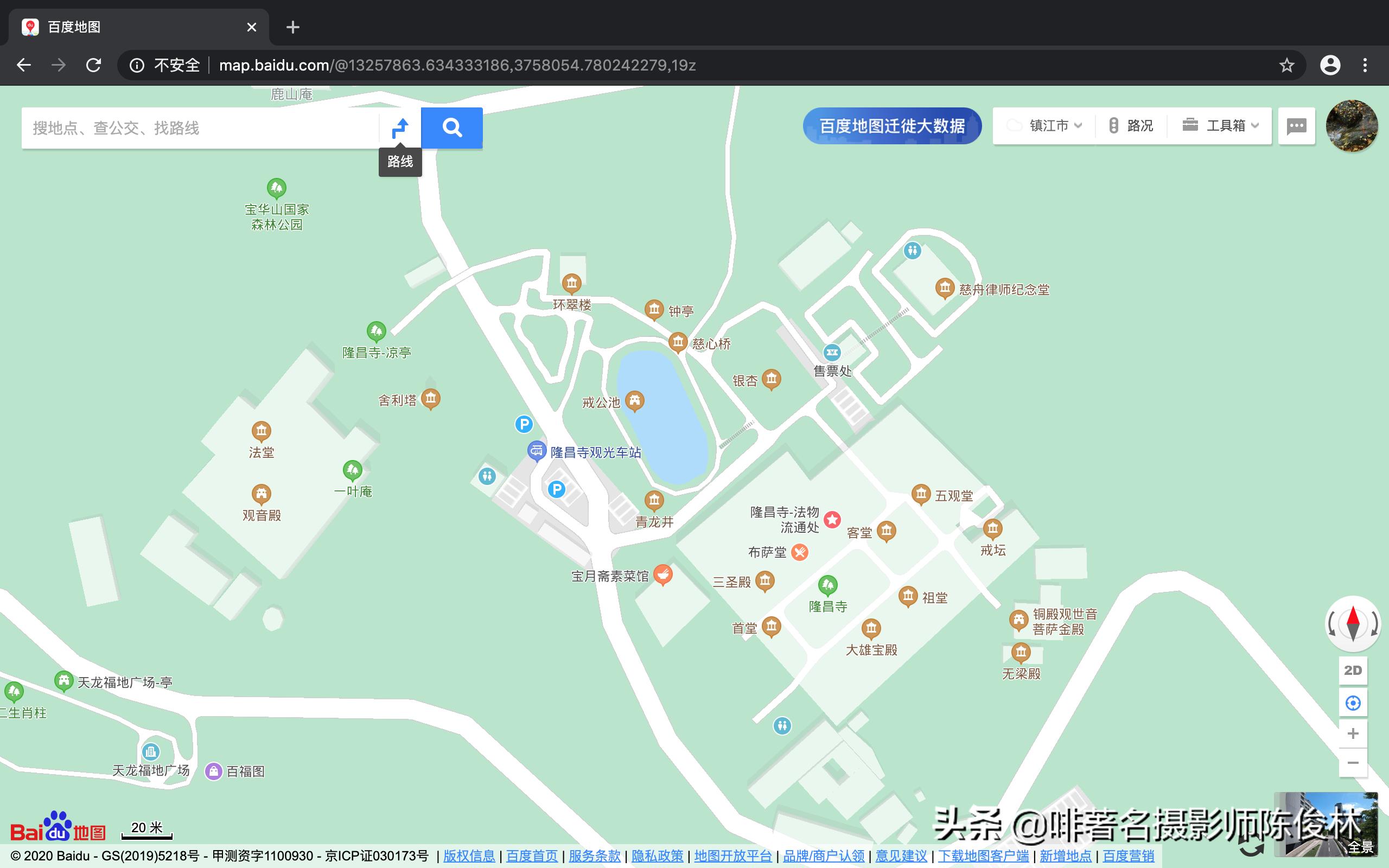The image size is (1389, 868).
Task: Open the feedback message bubble icon
Action: 1297,126
